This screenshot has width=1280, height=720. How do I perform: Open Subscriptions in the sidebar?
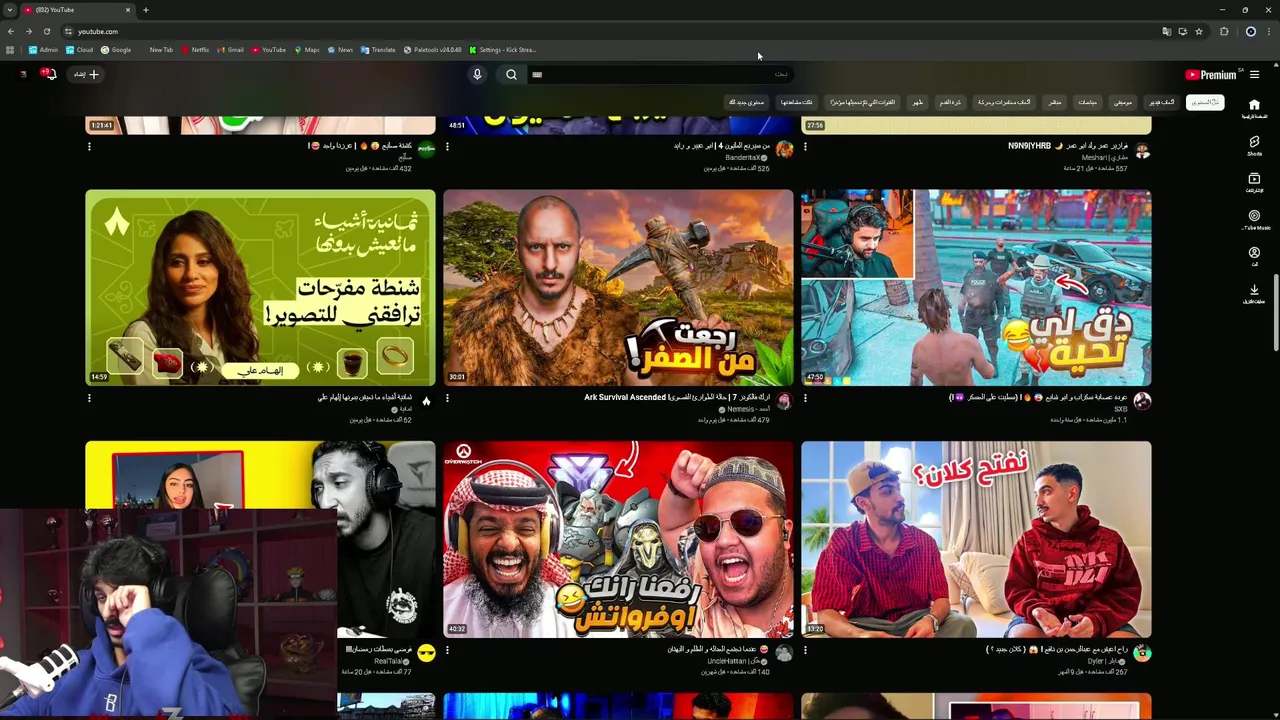1254,182
